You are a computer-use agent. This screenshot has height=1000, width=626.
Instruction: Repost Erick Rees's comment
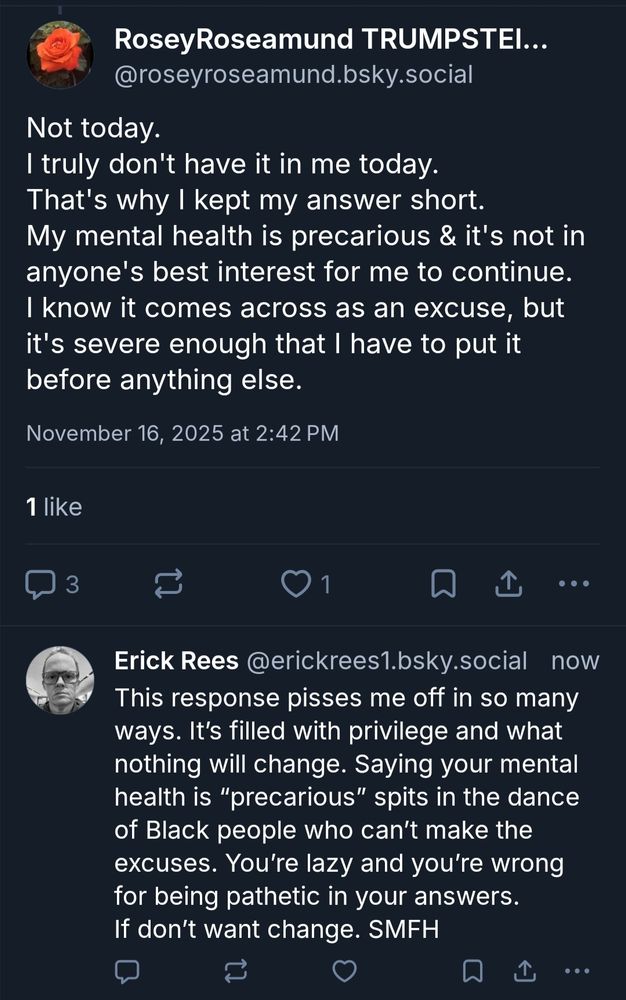[236, 970]
